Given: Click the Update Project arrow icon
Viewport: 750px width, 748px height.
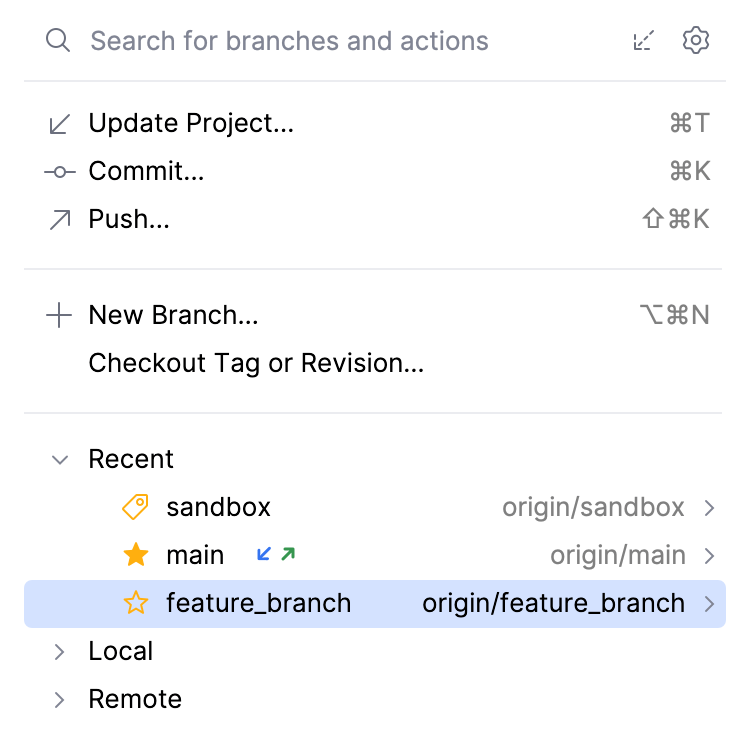Looking at the screenshot, I should (x=60, y=124).
